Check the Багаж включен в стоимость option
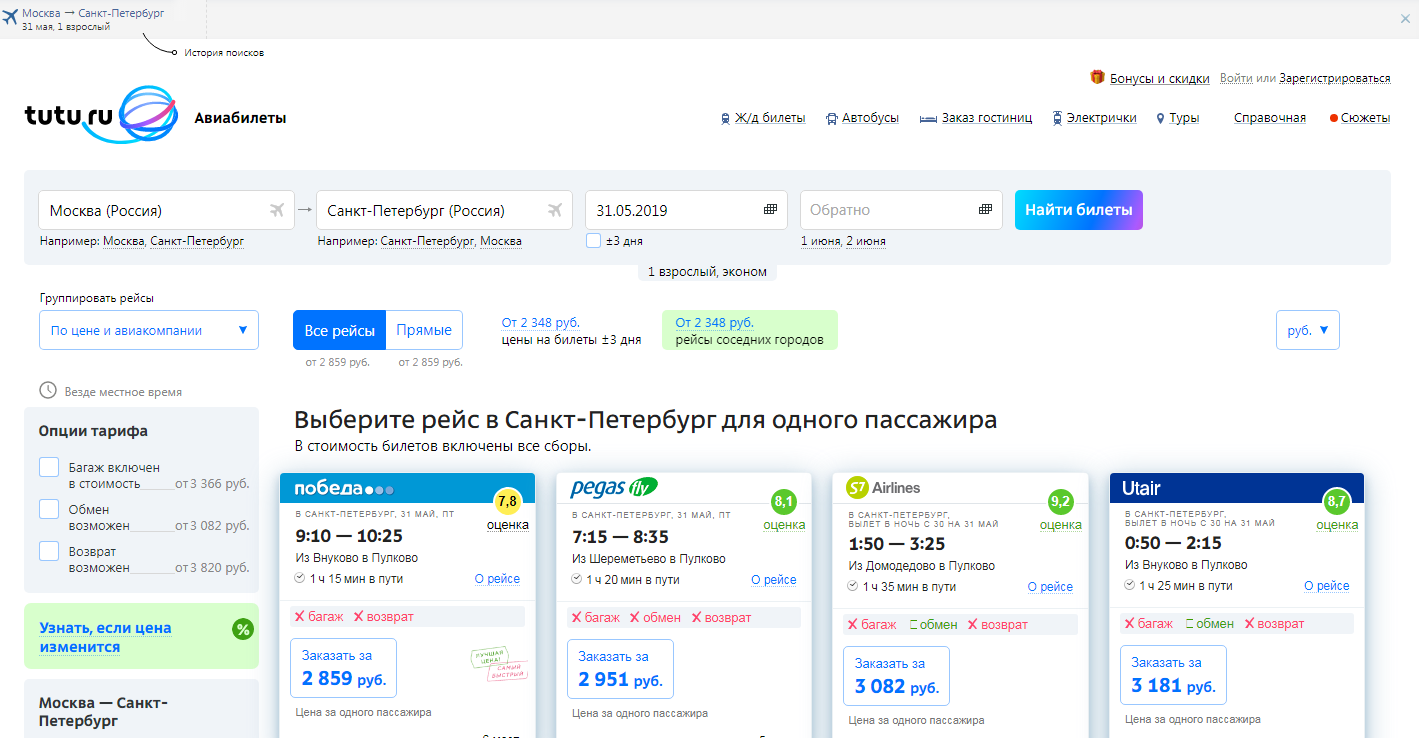This screenshot has width=1419, height=738. click(49, 467)
